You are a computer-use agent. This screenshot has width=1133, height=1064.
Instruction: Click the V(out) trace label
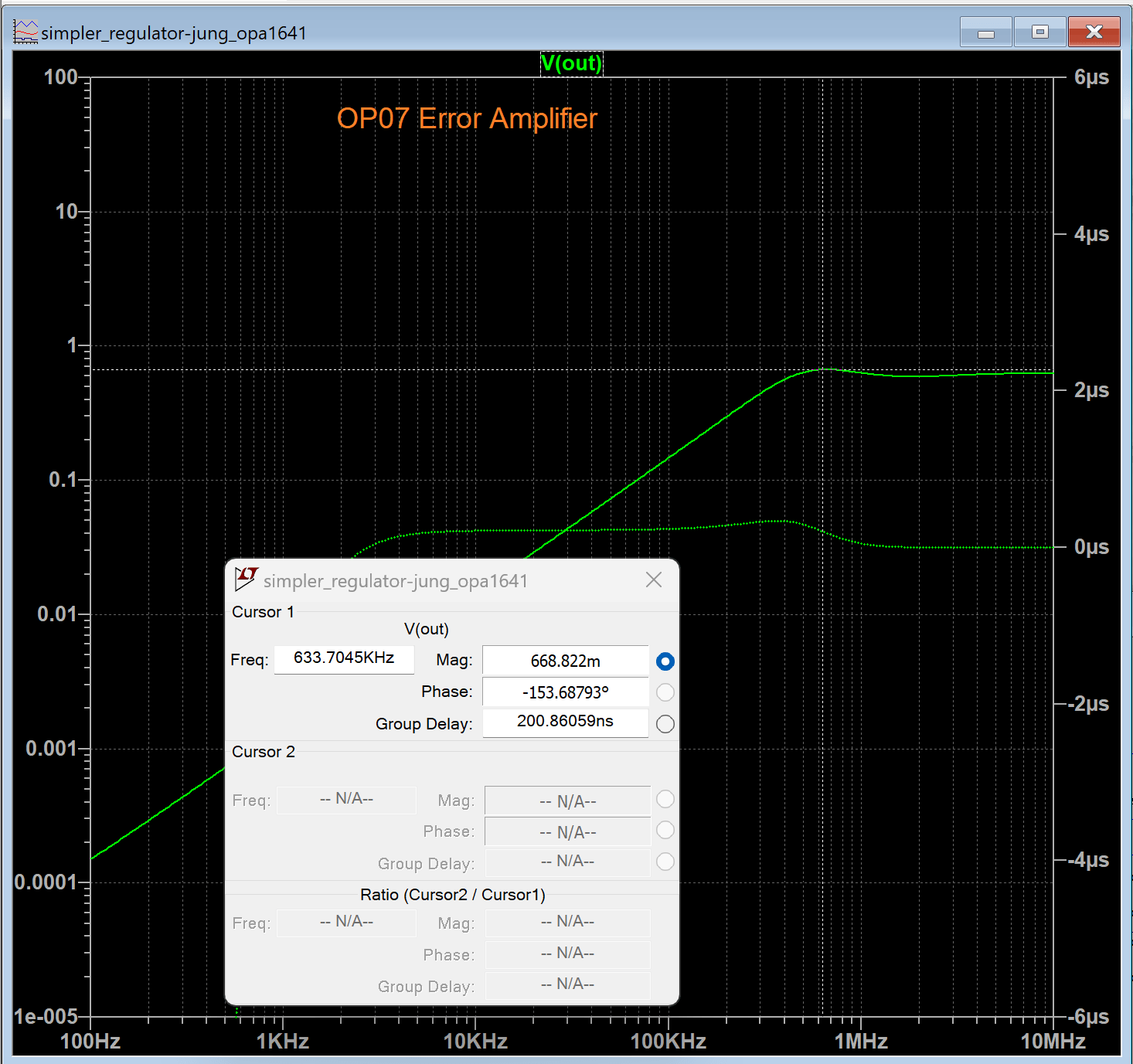tap(571, 63)
